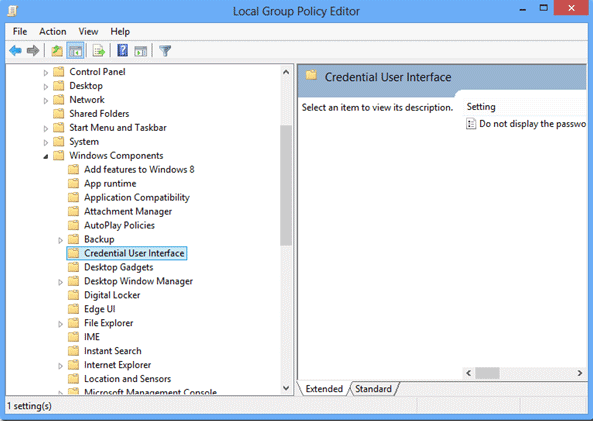
Task: Switch to the Standard tab
Action: point(373,388)
